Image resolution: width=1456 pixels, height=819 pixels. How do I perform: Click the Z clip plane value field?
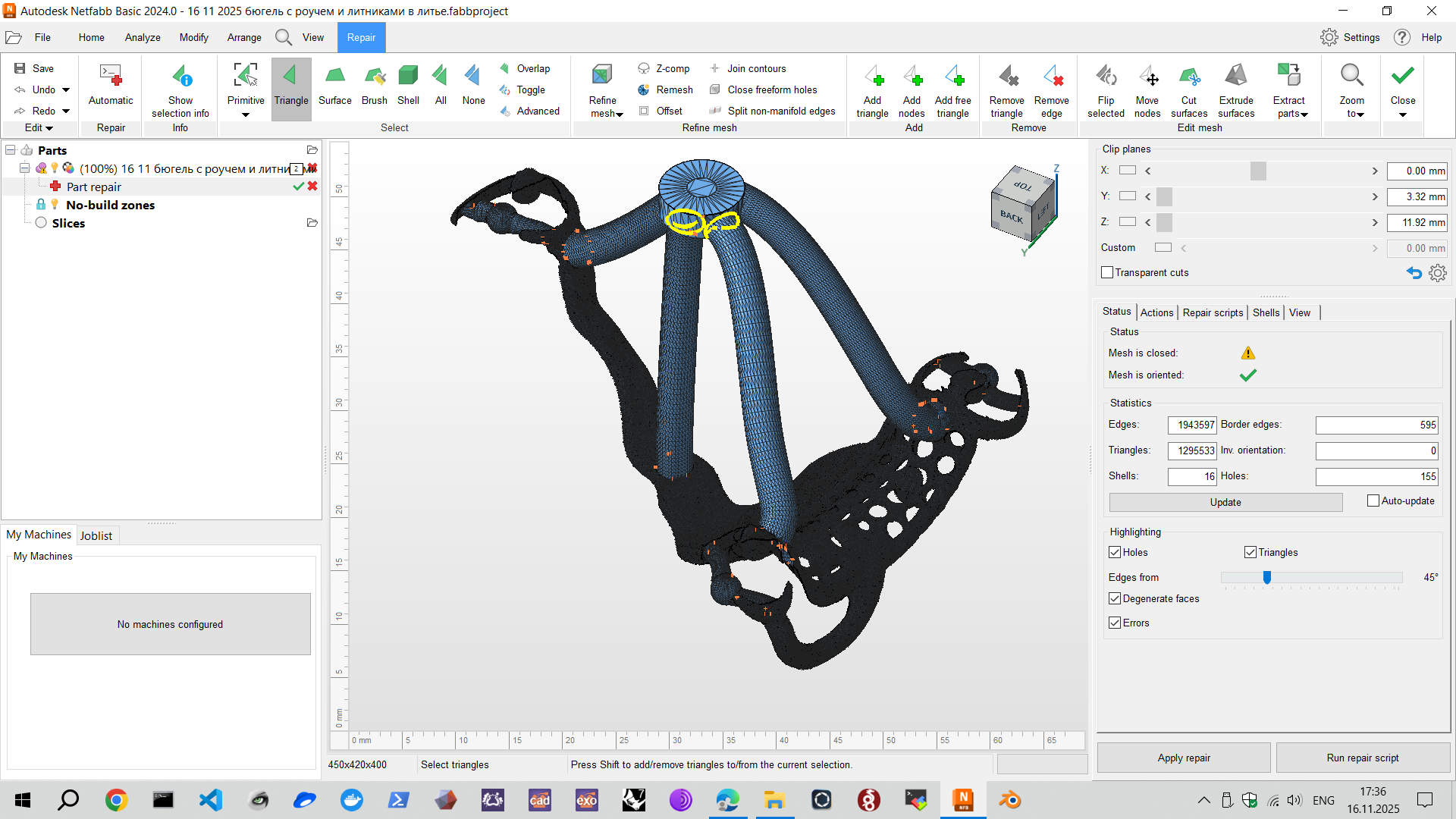pos(1417,222)
